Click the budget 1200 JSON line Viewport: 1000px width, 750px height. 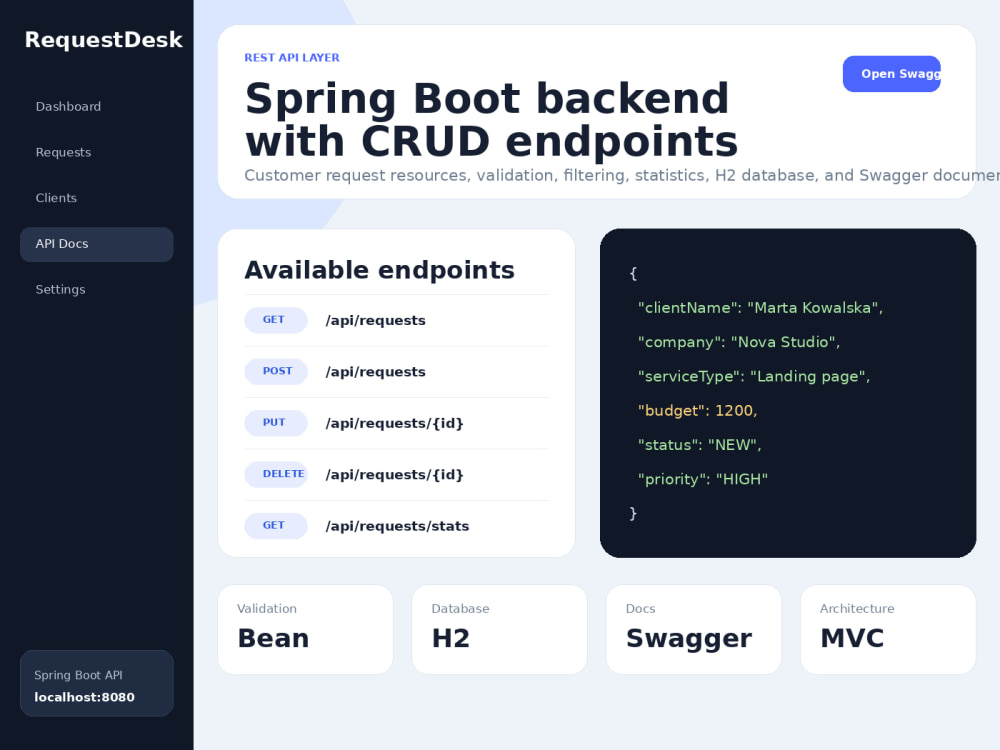coord(697,411)
